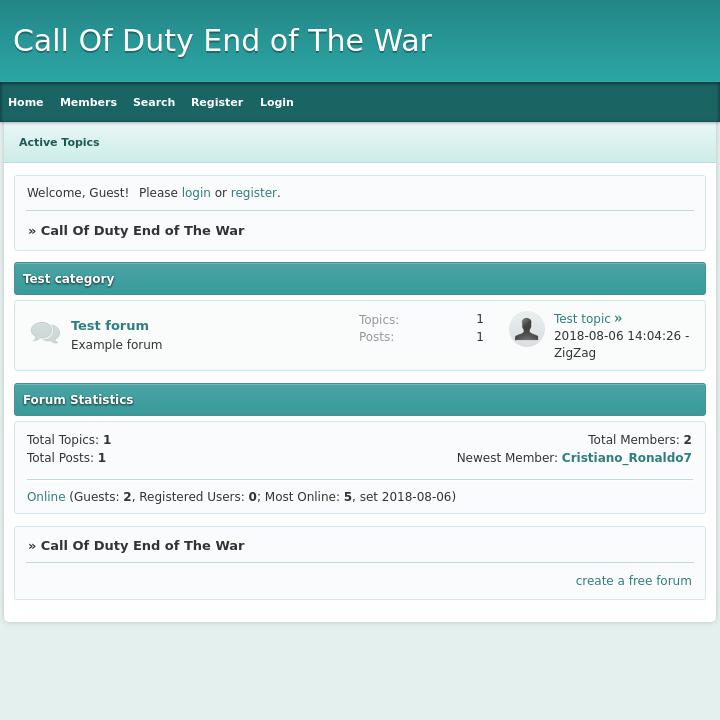Click the Call Of Duty site title header
Screen dimensions: 720x720
222,41
